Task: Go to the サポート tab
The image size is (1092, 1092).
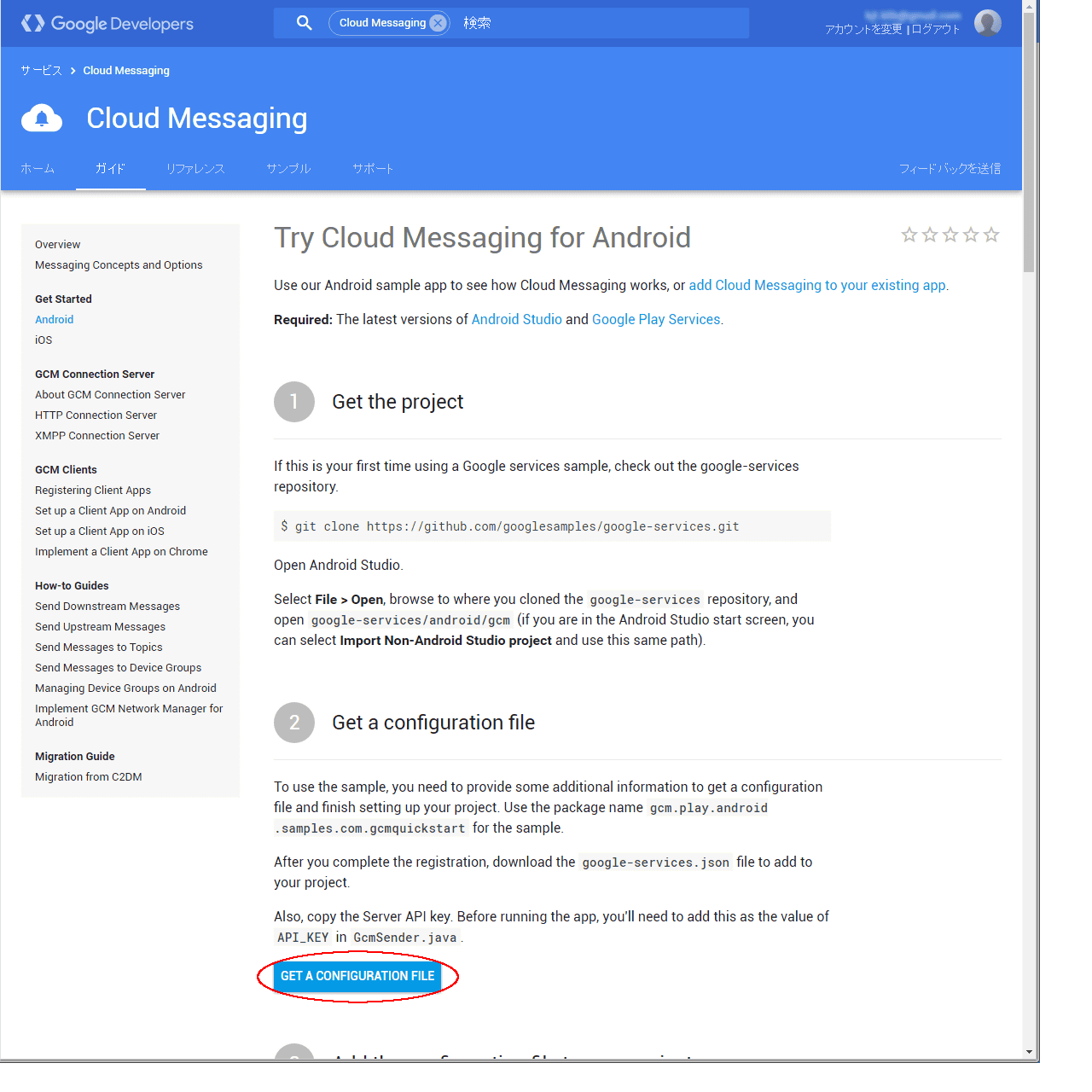Action: tap(373, 169)
